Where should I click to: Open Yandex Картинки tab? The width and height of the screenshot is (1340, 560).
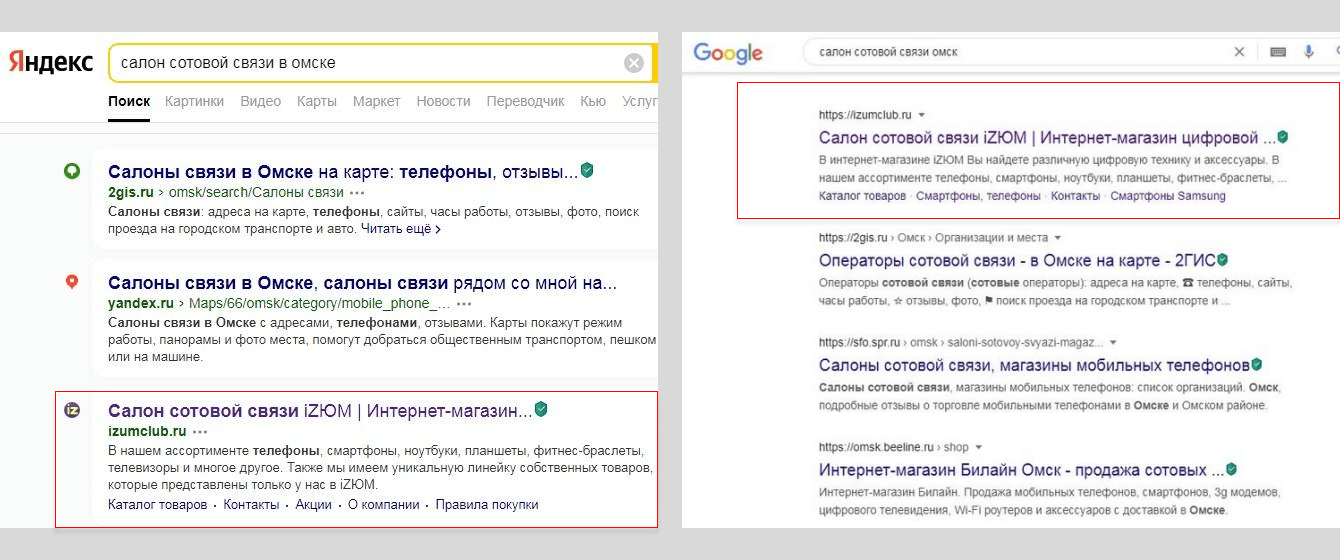194,101
